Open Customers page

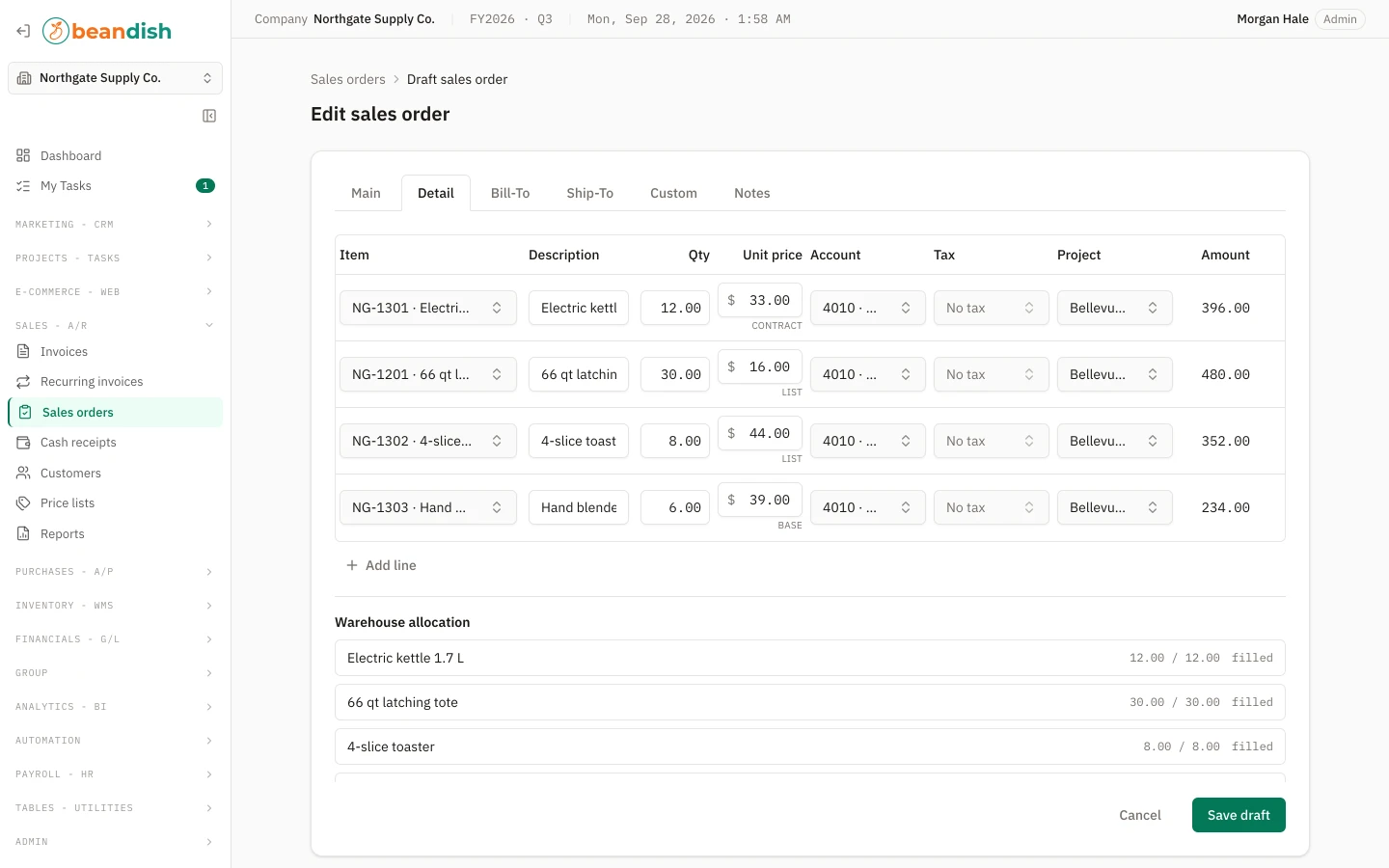(115, 474)
